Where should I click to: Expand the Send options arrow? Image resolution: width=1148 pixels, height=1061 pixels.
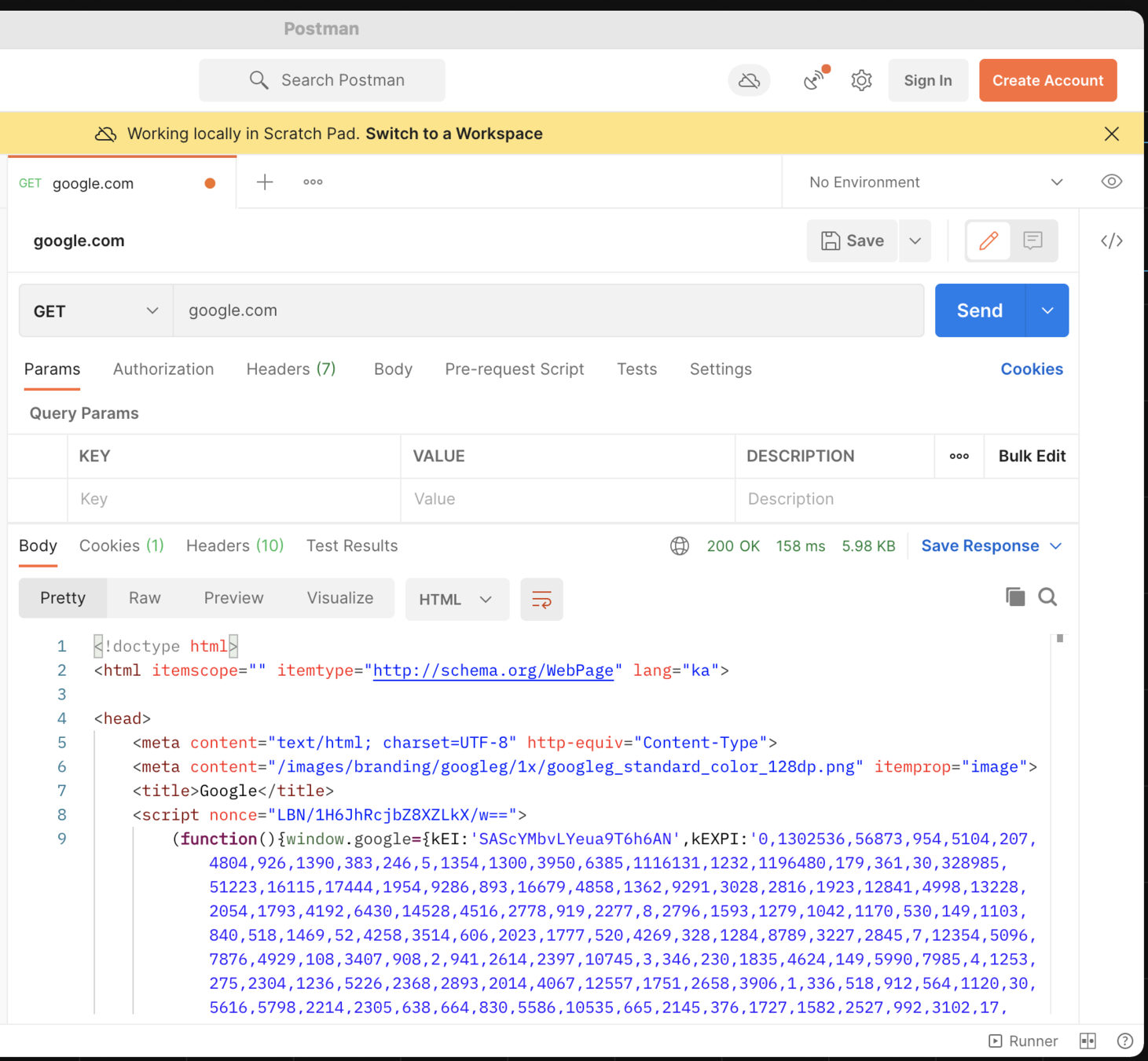point(1047,310)
